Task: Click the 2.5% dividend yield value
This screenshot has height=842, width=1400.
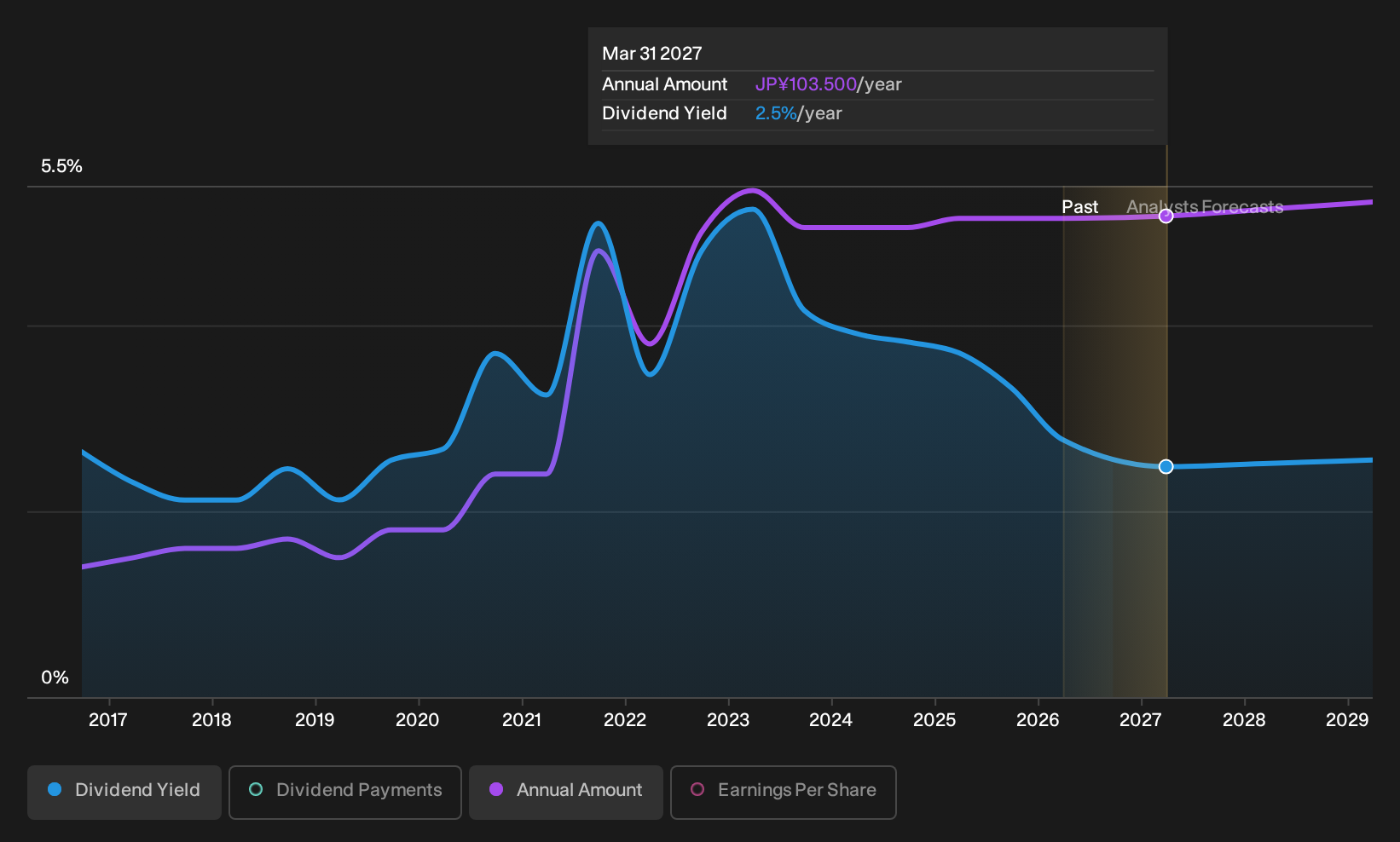Action: coord(776,113)
